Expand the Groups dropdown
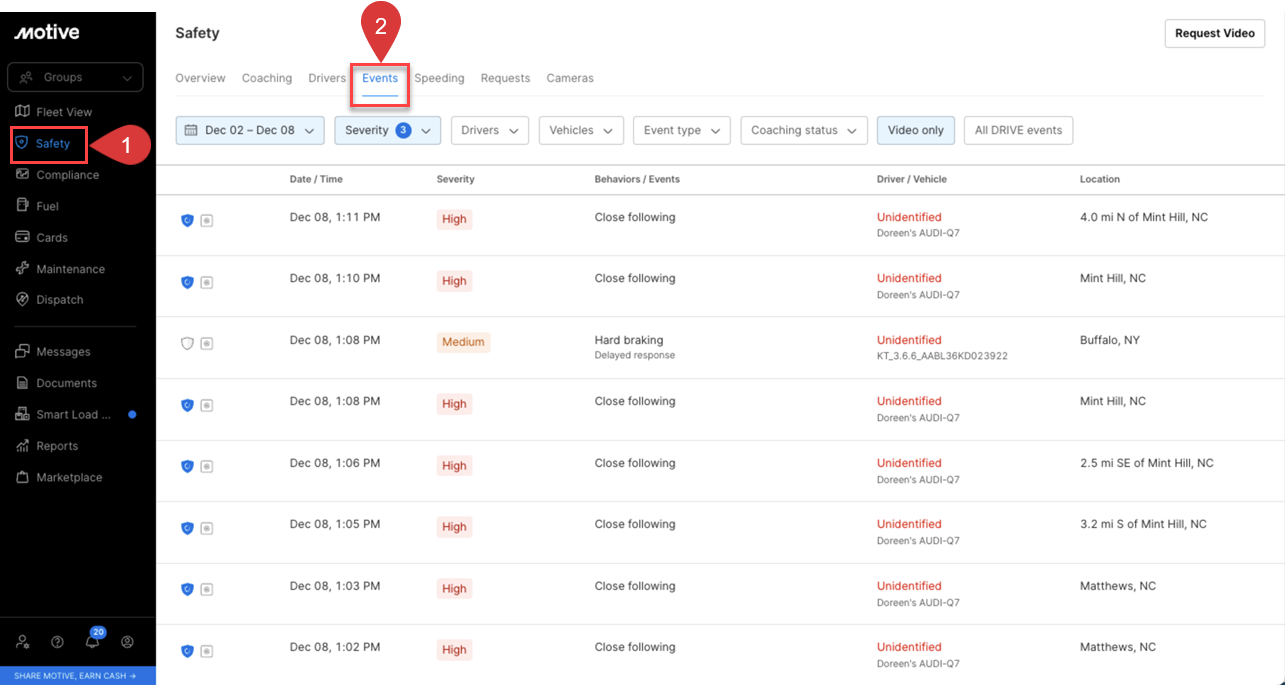1285x685 pixels. click(75, 77)
